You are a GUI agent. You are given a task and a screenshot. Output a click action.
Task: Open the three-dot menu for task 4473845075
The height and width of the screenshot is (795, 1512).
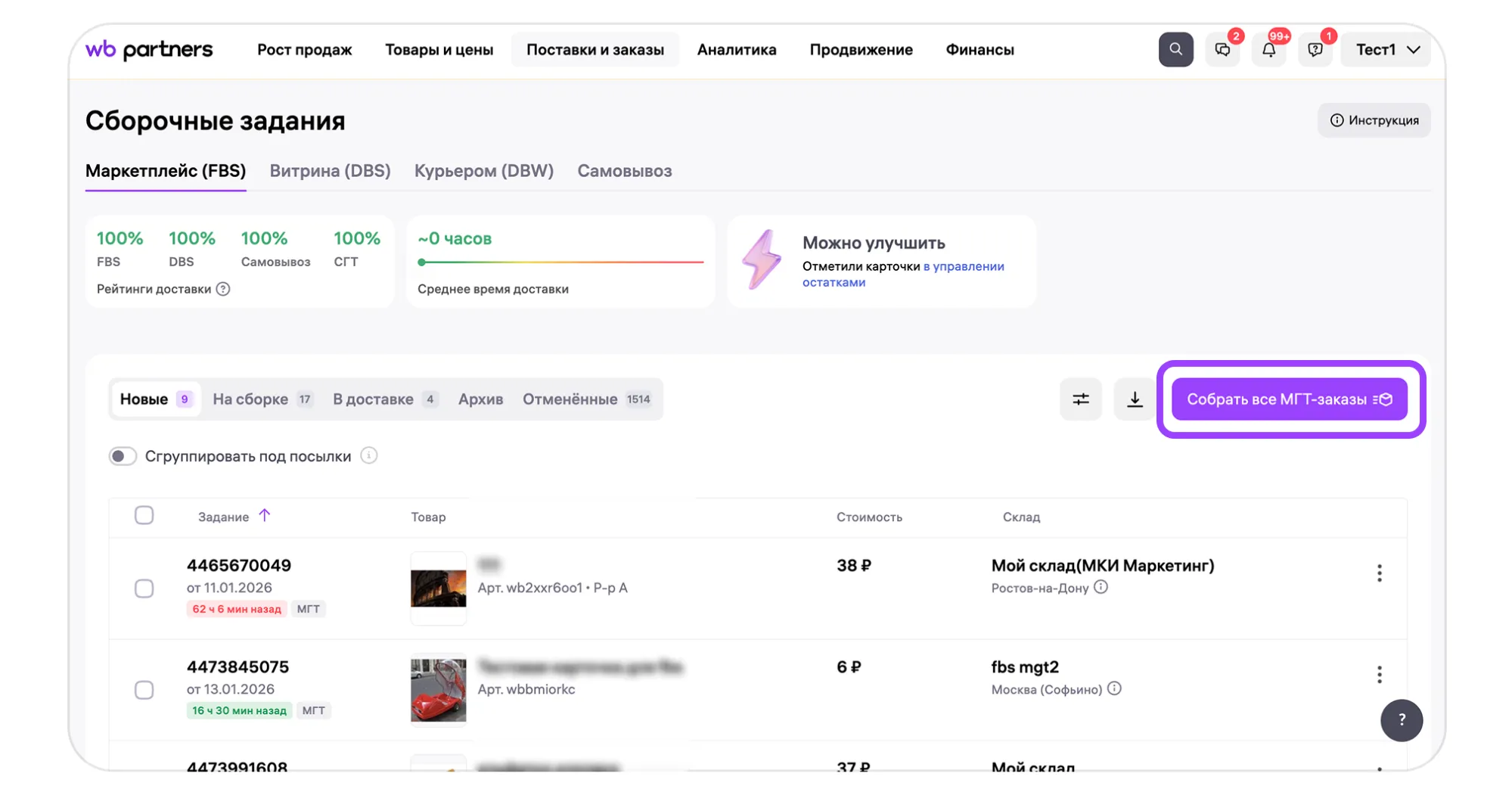pyautogui.click(x=1379, y=675)
